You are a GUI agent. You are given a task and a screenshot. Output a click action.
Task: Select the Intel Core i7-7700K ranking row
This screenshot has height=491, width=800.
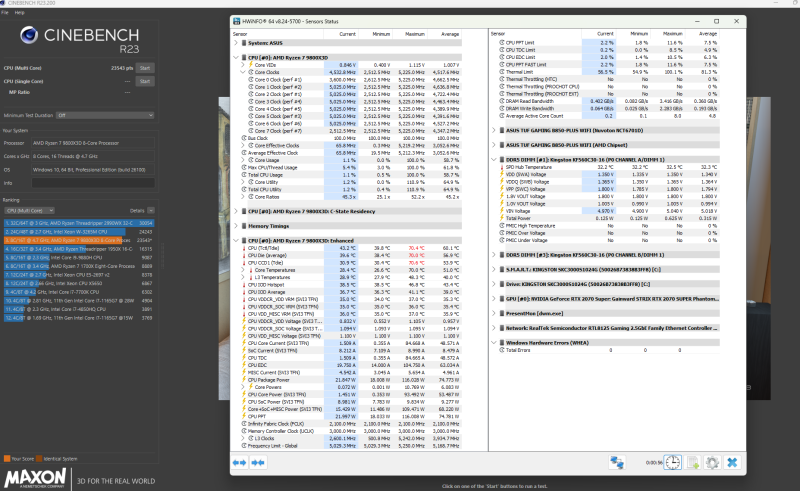79,292
